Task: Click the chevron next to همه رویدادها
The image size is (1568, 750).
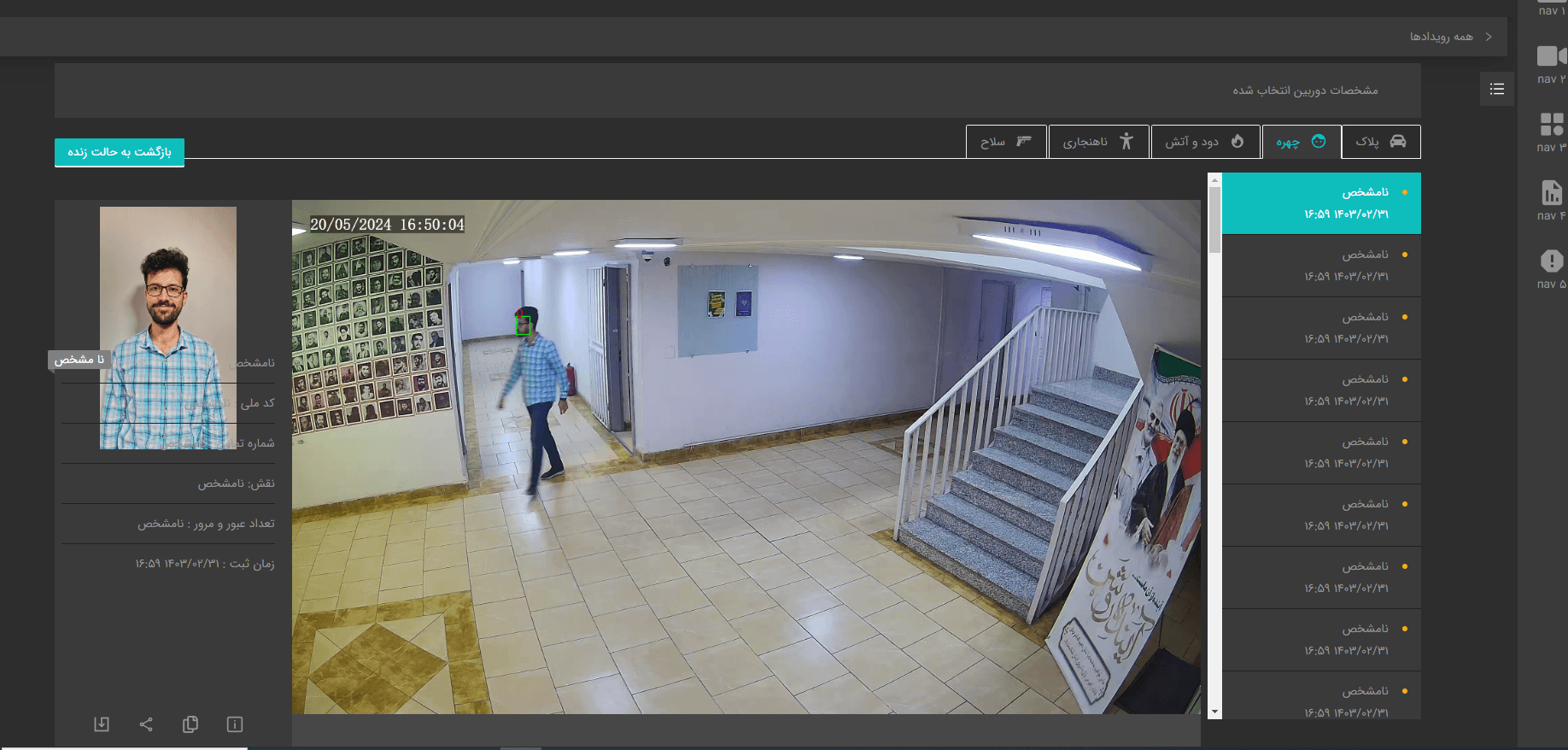Action: (1489, 37)
